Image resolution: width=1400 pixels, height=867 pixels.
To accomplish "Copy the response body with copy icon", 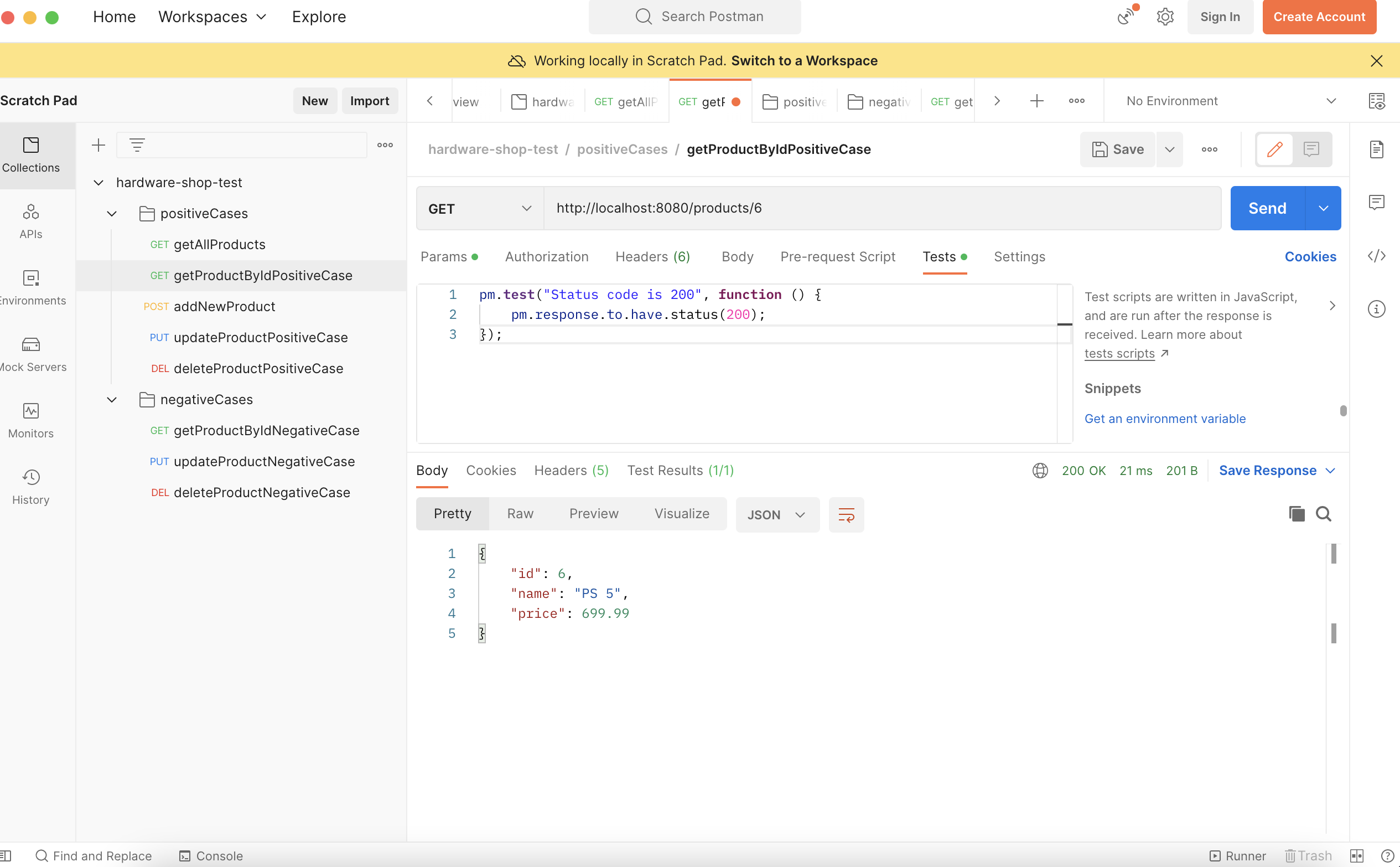I will click(1297, 514).
